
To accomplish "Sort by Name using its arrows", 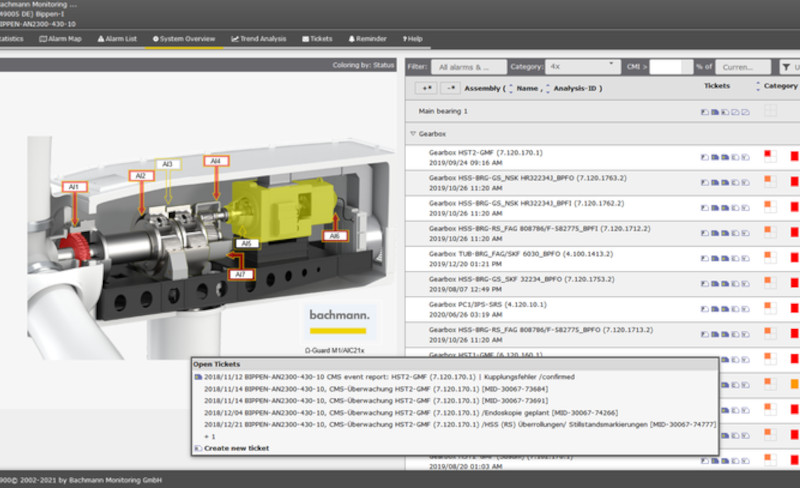I will coord(511,88).
